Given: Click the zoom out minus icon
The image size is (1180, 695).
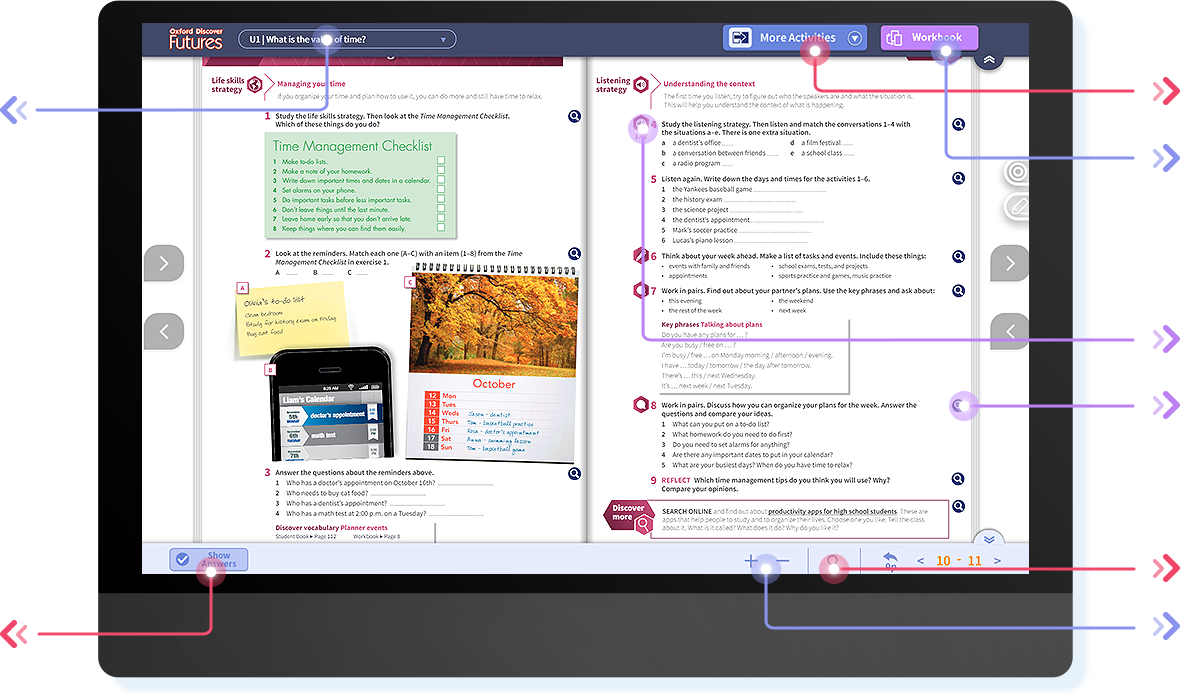Looking at the screenshot, I should 781,561.
